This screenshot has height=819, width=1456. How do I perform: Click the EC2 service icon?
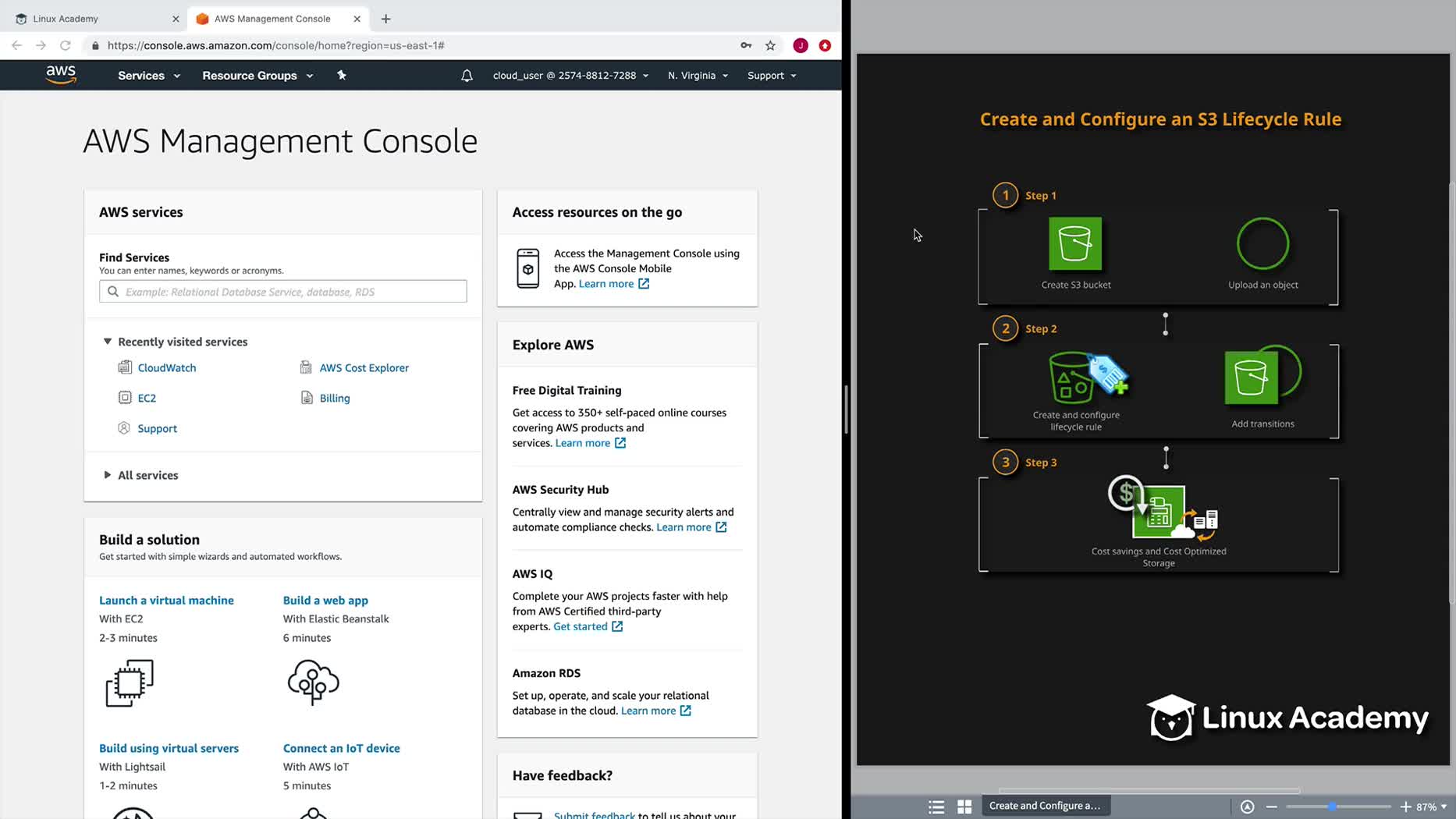point(125,398)
